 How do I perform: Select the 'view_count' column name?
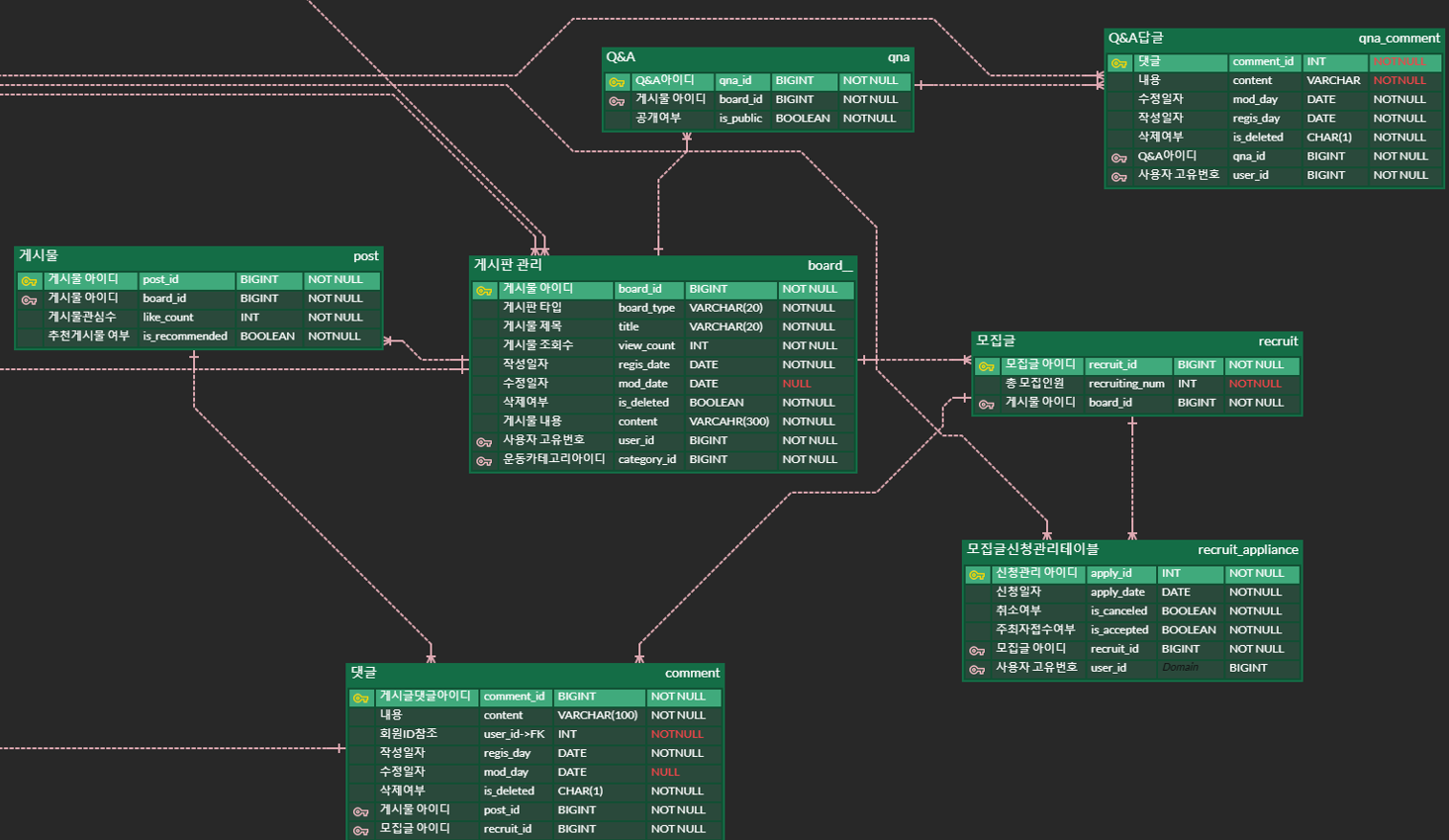tap(646, 346)
